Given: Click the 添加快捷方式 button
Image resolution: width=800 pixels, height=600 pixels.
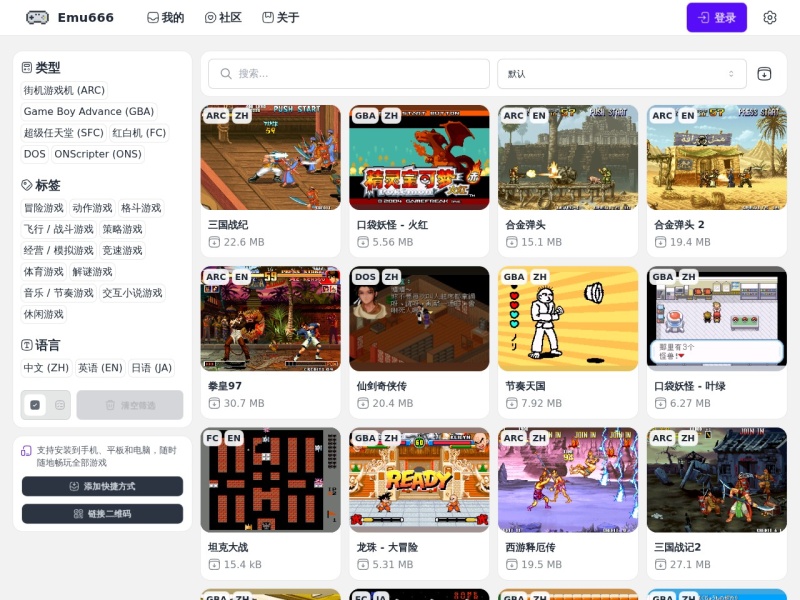Looking at the screenshot, I should (103, 486).
